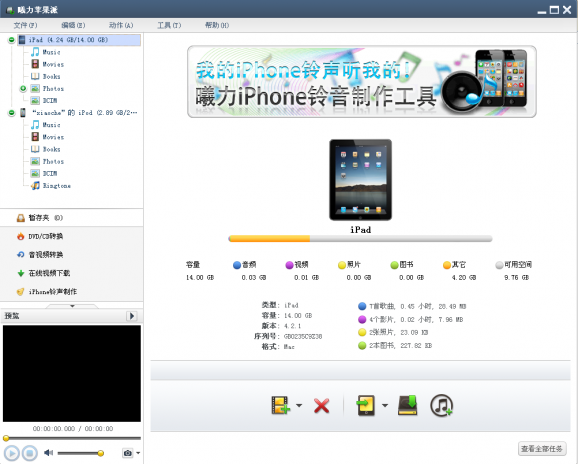Open the export to device dropdown arrow

(x=385, y=405)
